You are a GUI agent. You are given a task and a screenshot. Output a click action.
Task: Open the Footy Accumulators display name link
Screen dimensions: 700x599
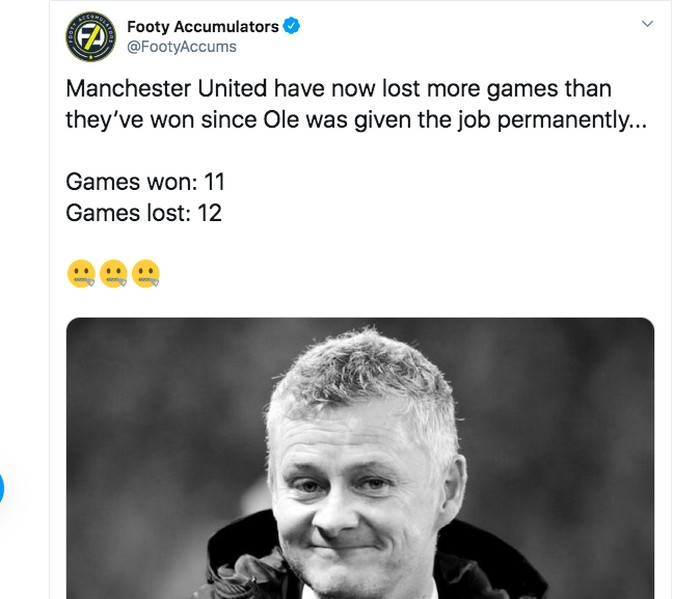203,26
